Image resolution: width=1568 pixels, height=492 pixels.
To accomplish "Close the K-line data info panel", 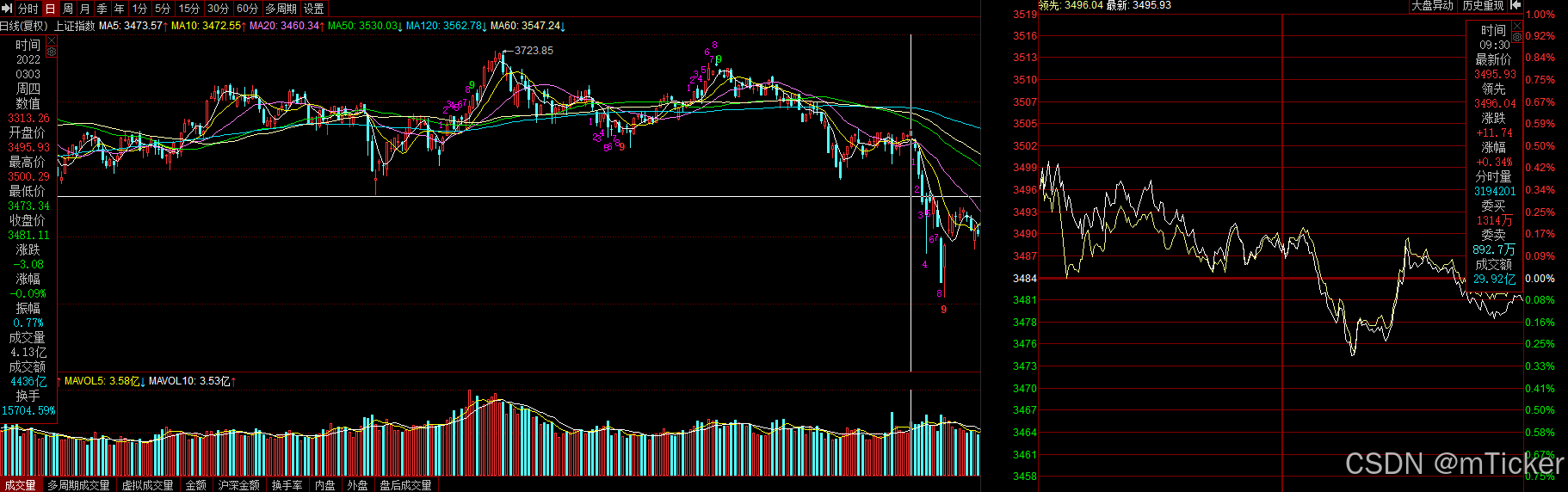I will (52, 40).
